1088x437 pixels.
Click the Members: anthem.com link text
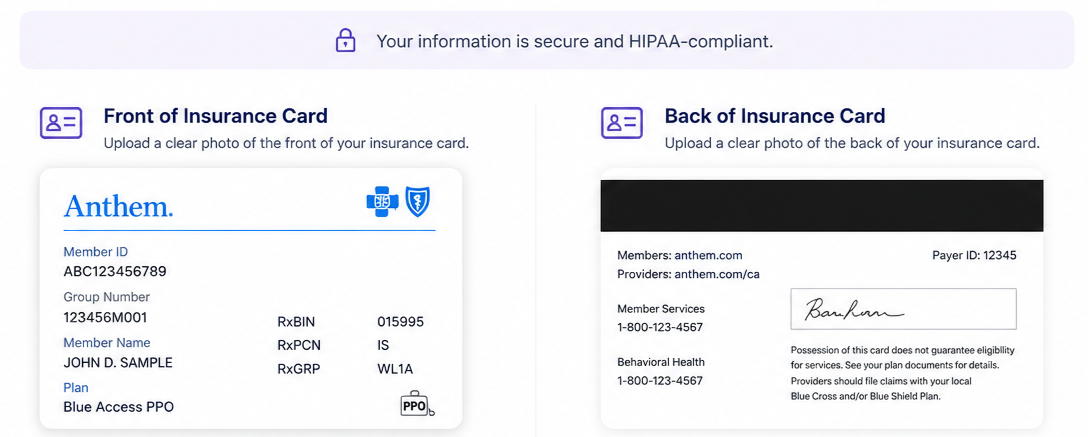coord(680,255)
